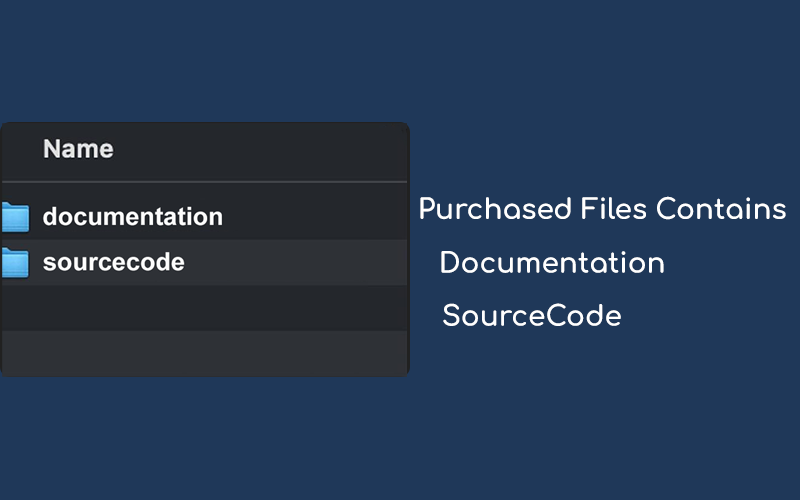Click the white 'SourceCode' caption on the right
The image size is (800, 500).
531,316
